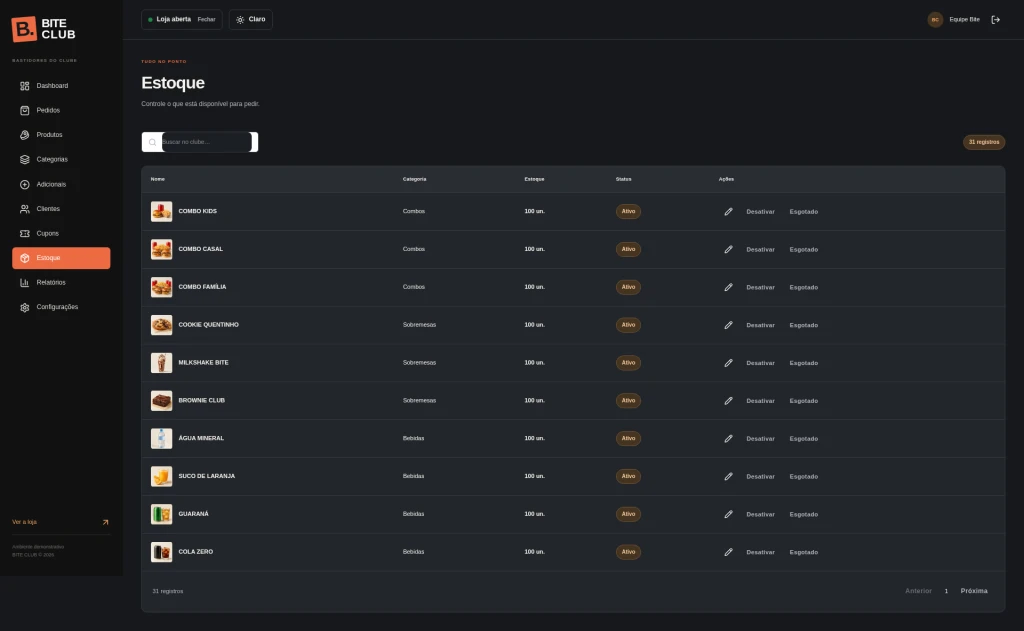Deactivate Guaraná via Desativar
The height and width of the screenshot is (631, 1024).
tap(760, 515)
